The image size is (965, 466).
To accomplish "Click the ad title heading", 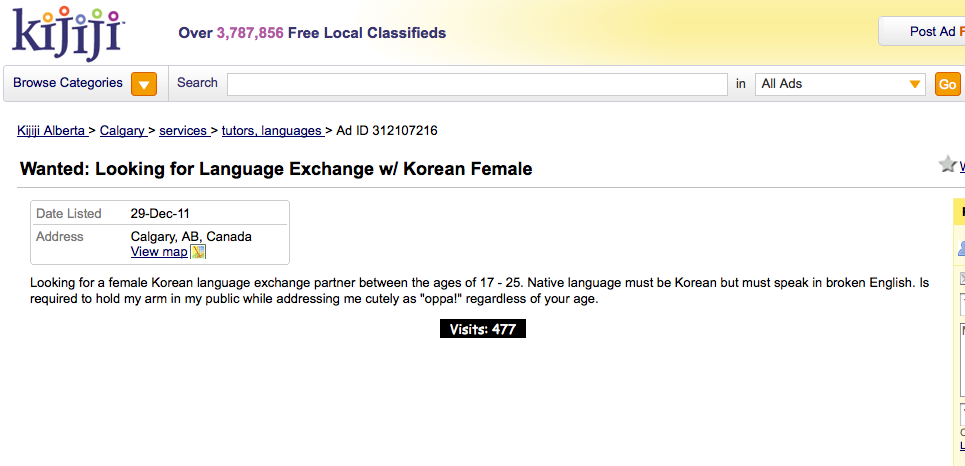I will [x=276, y=169].
